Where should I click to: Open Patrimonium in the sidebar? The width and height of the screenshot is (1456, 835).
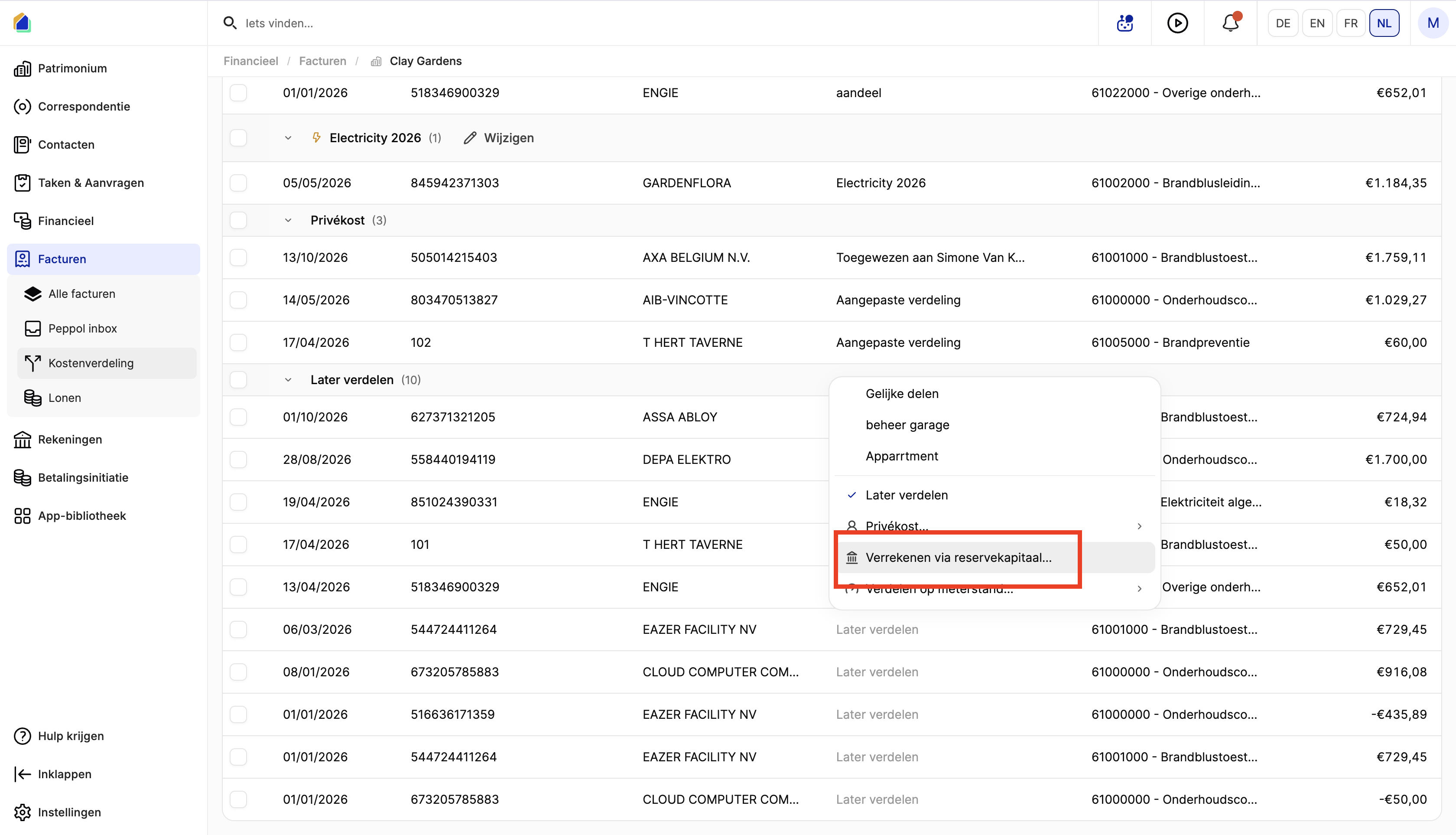pos(103,68)
